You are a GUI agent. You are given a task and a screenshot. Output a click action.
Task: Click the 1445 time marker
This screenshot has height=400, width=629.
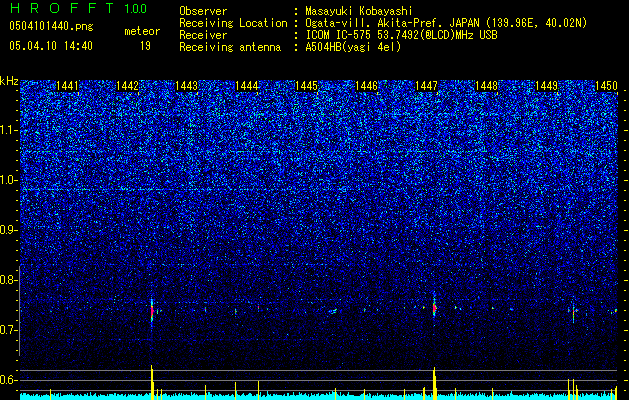point(306,86)
